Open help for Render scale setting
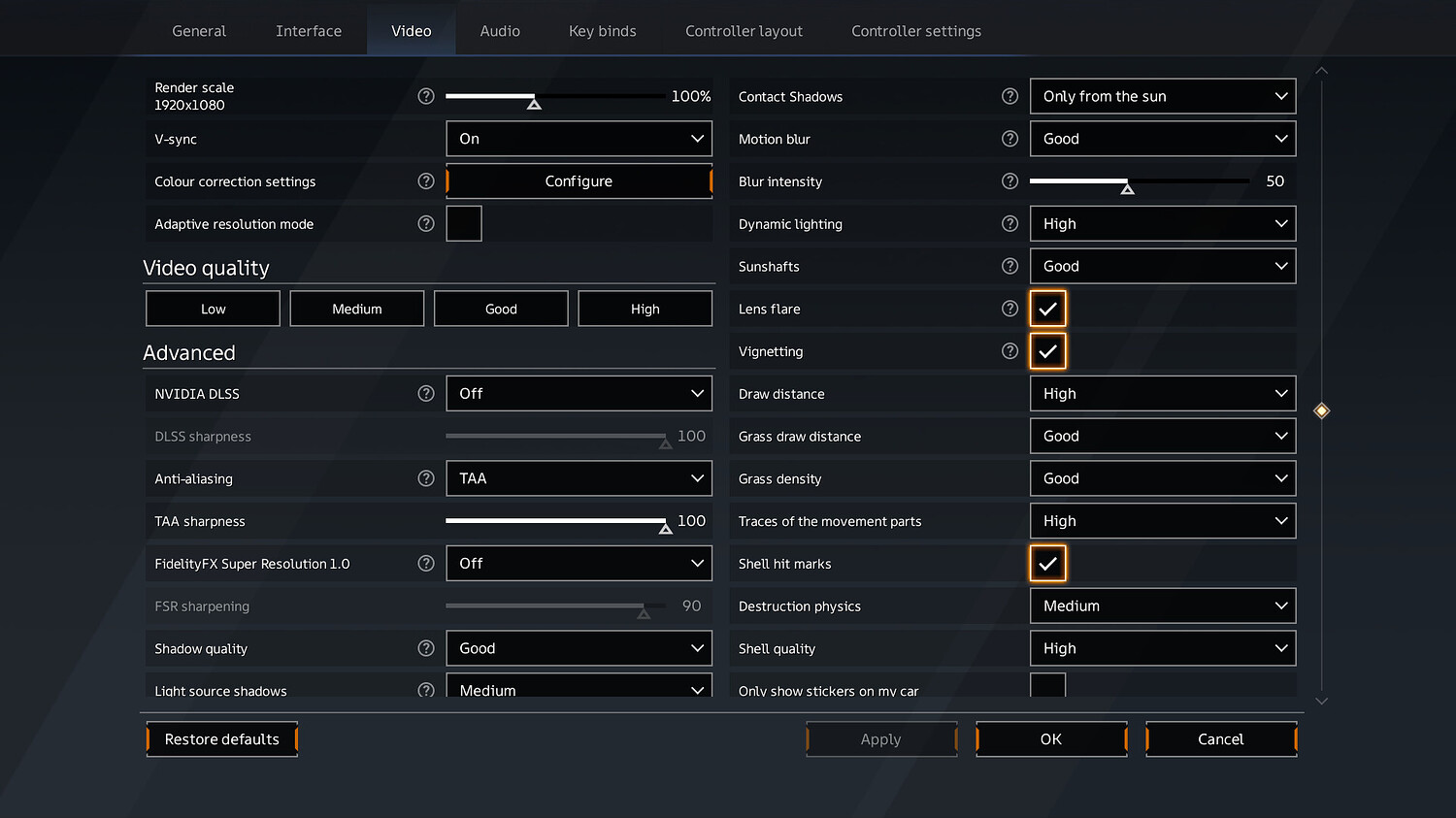The image size is (1456, 818). [x=425, y=96]
